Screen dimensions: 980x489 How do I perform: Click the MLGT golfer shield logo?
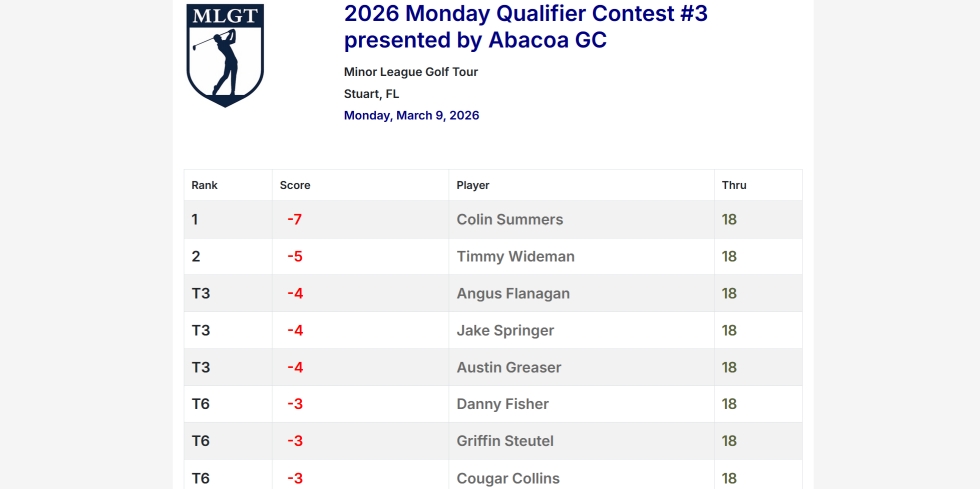(x=225, y=56)
